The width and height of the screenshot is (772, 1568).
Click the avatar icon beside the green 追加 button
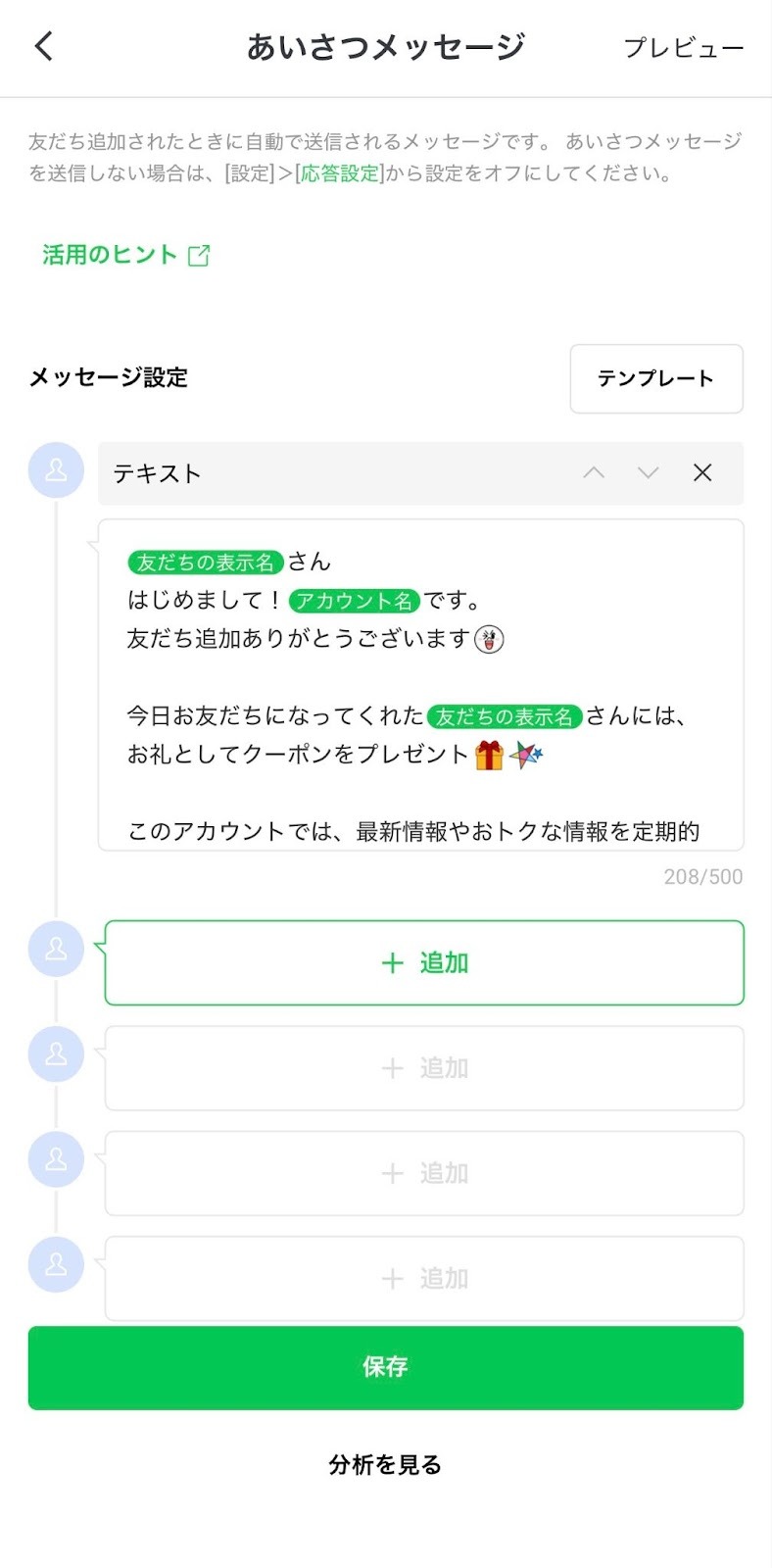click(56, 949)
